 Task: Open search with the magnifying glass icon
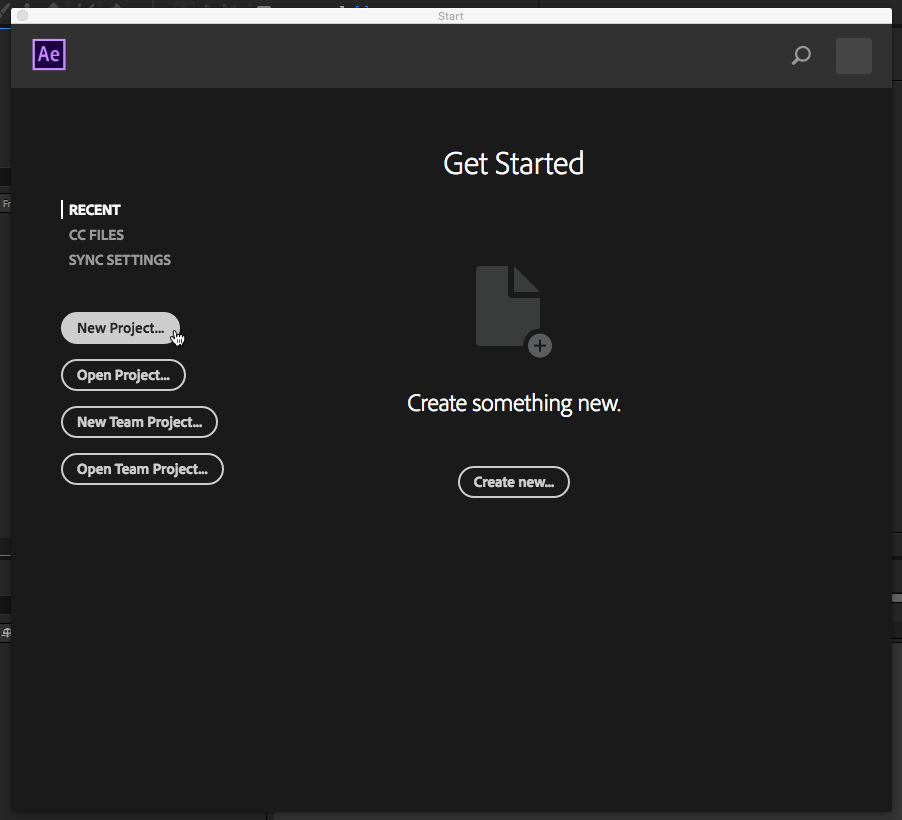[801, 56]
